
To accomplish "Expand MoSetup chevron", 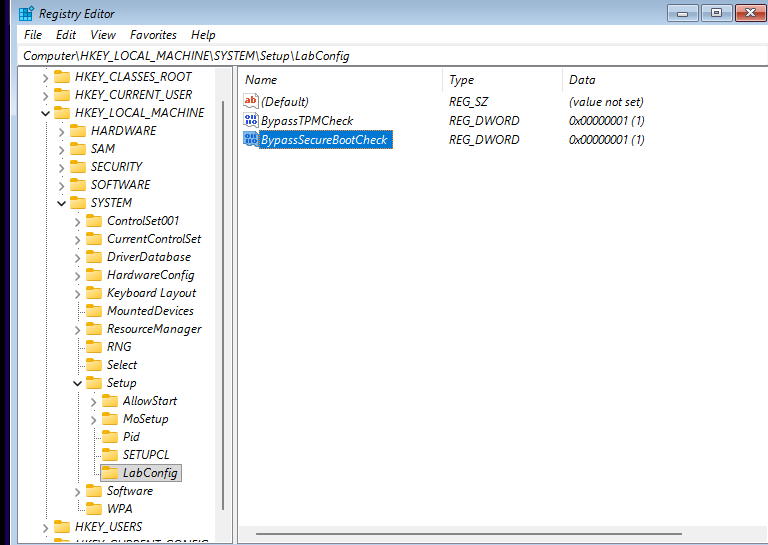I will point(94,420).
